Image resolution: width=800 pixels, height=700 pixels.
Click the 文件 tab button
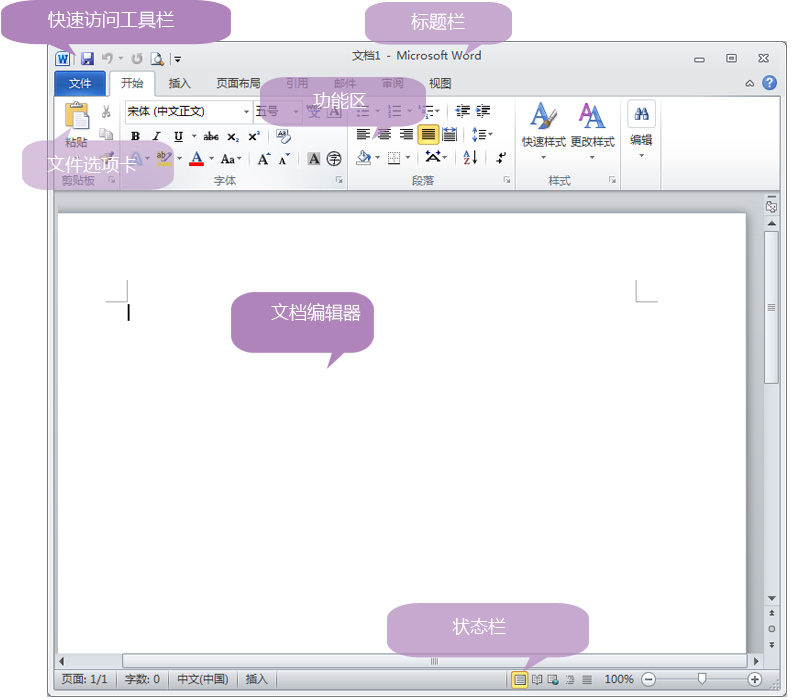(80, 84)
